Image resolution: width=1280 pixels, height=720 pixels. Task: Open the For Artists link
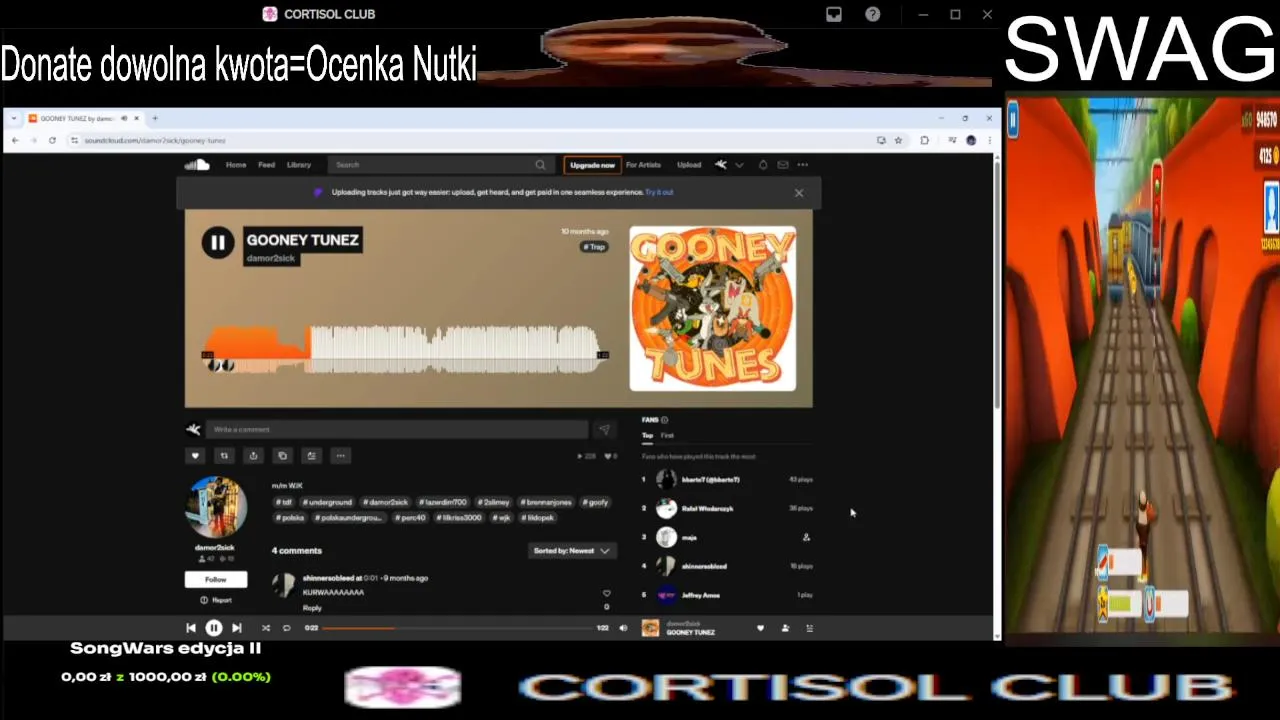pyautogui.click(x=643, y=165)
